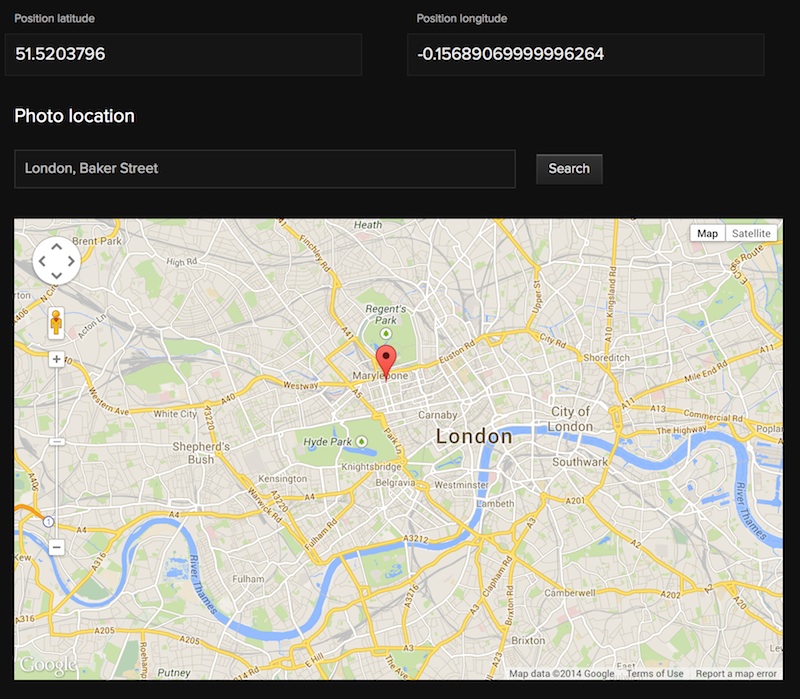Image resolution: width=800 pixels, height=699 pixels.
Task: Select the Map view type
Action: pyautogui.click(x=707, y=233)
